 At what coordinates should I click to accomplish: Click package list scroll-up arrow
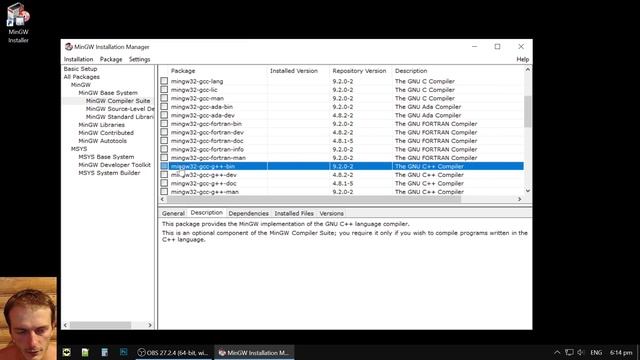(527, 70)
